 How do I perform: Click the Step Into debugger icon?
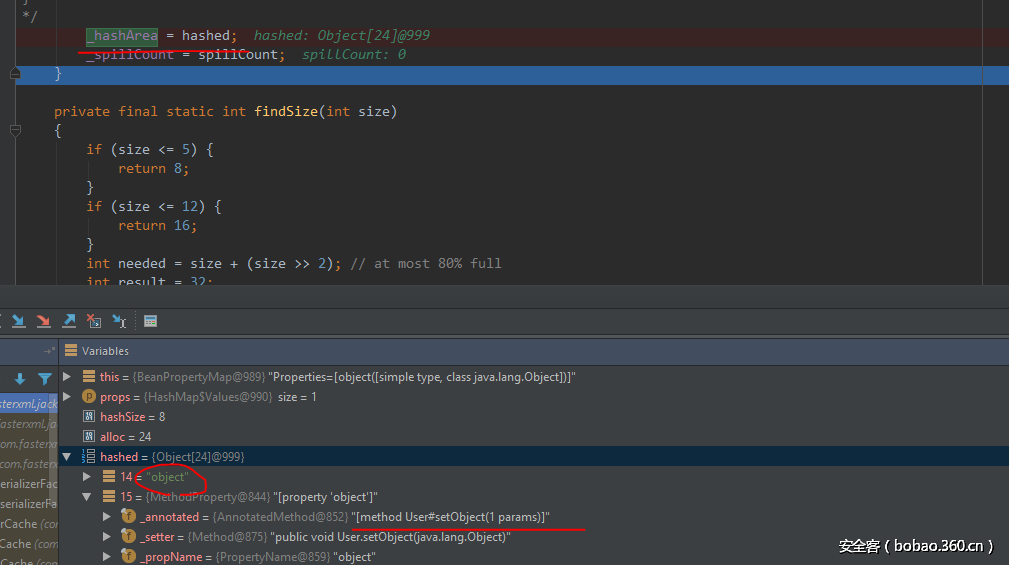point(18,321)
